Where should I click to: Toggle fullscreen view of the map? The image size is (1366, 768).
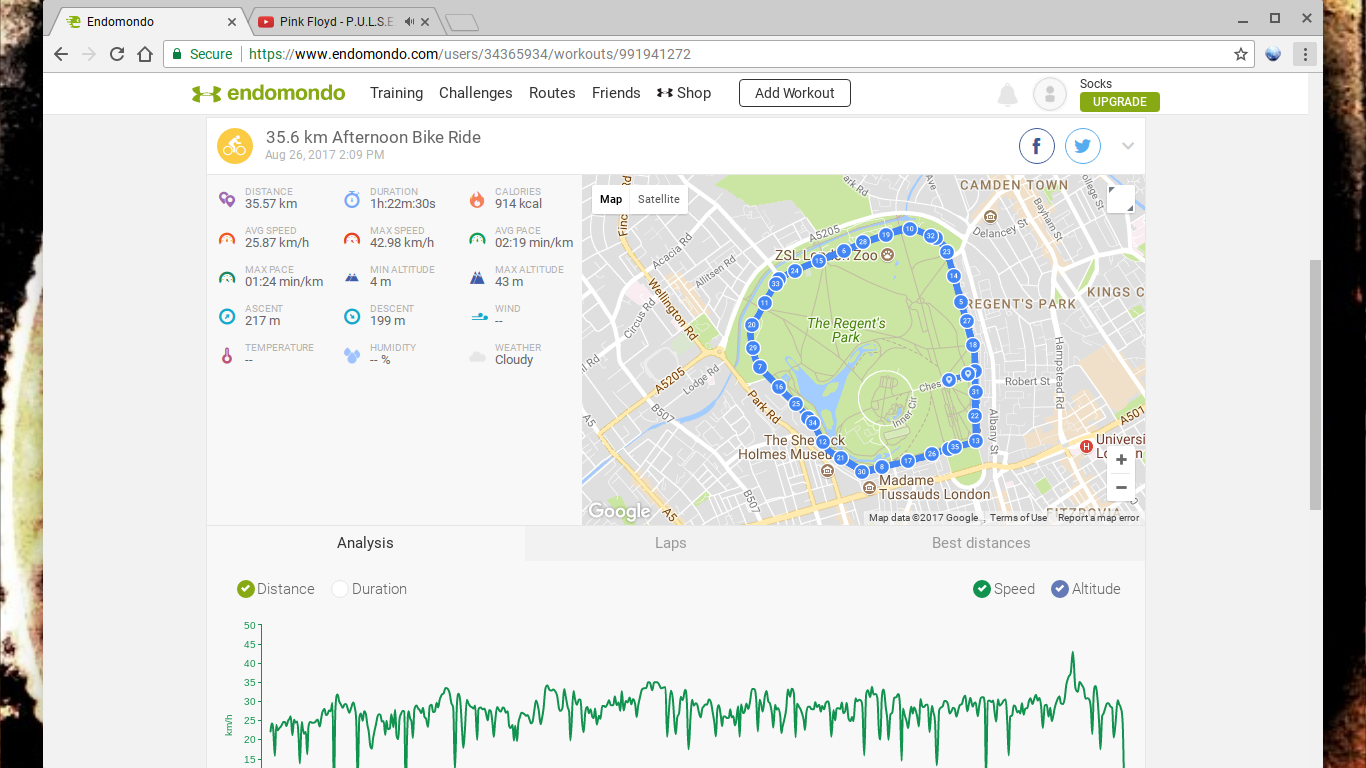coord(1121,199)
